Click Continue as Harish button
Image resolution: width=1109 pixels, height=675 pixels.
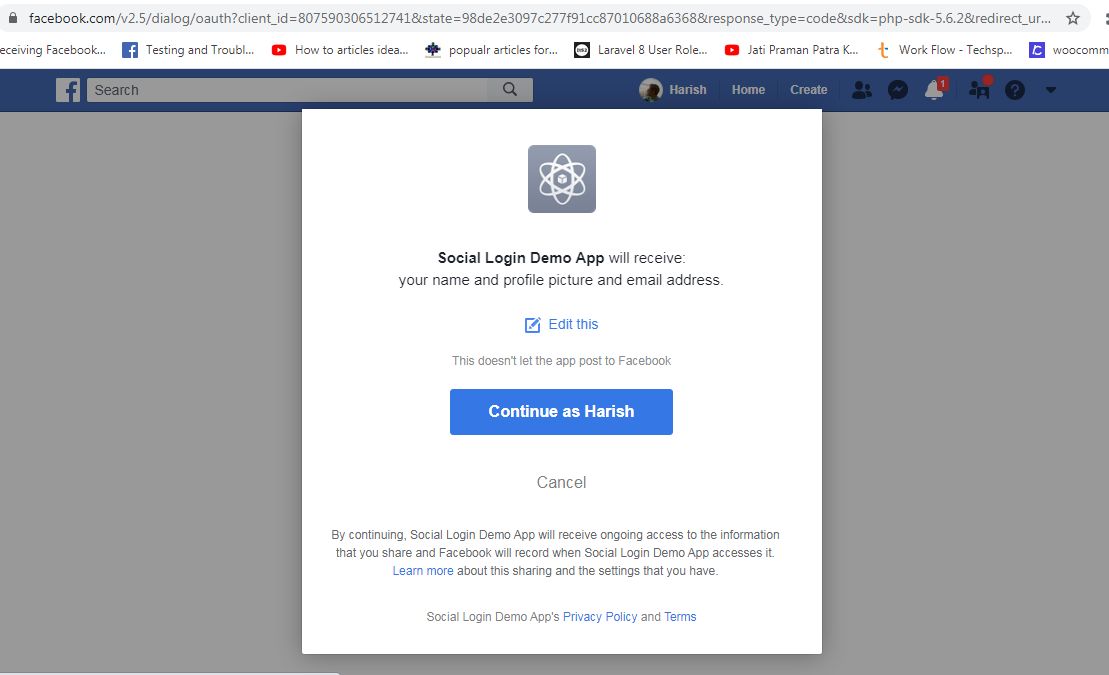pyautogui.click(x=561, y=412)
